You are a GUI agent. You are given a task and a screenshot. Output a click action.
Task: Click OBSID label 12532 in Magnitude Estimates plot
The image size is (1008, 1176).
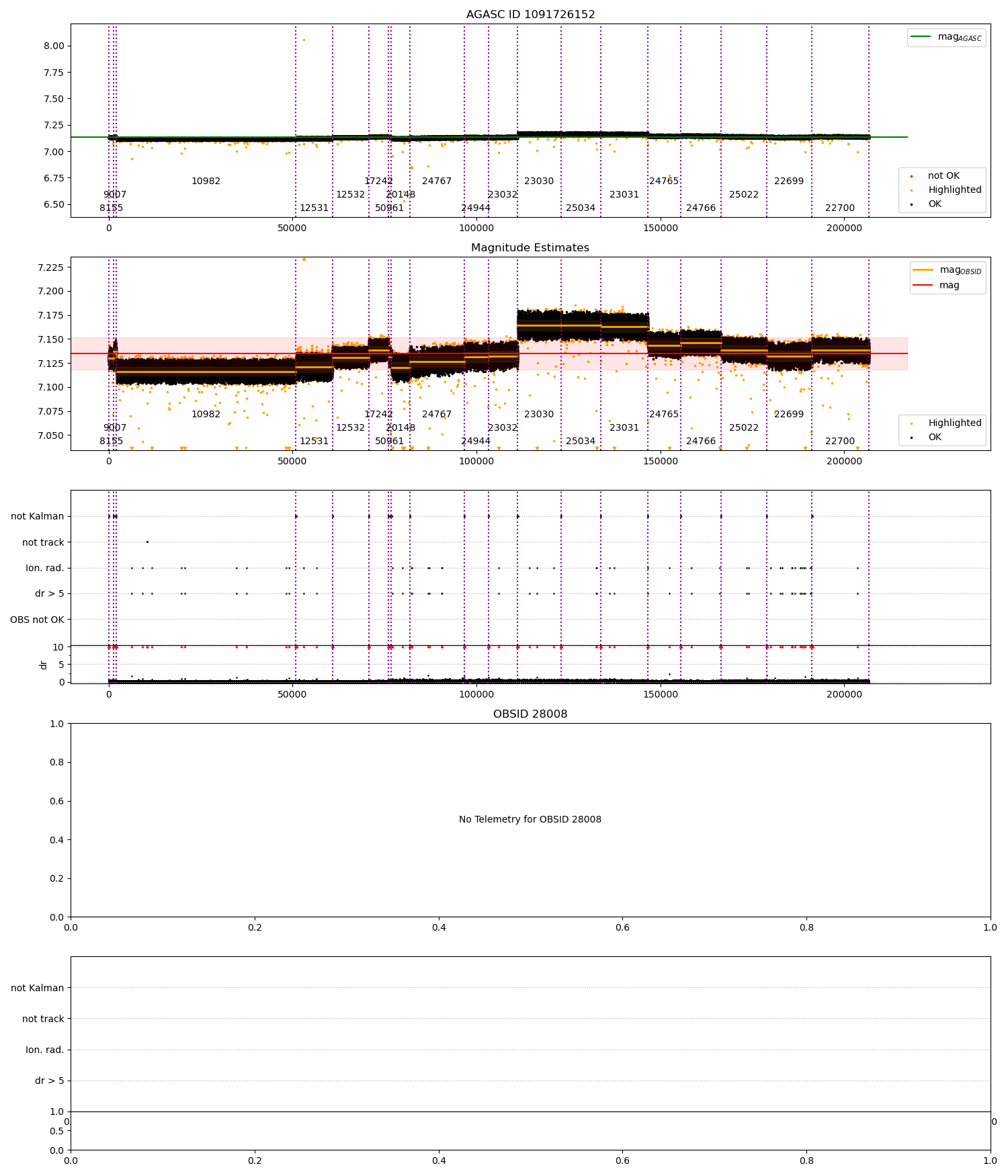(x=351, y=428)
